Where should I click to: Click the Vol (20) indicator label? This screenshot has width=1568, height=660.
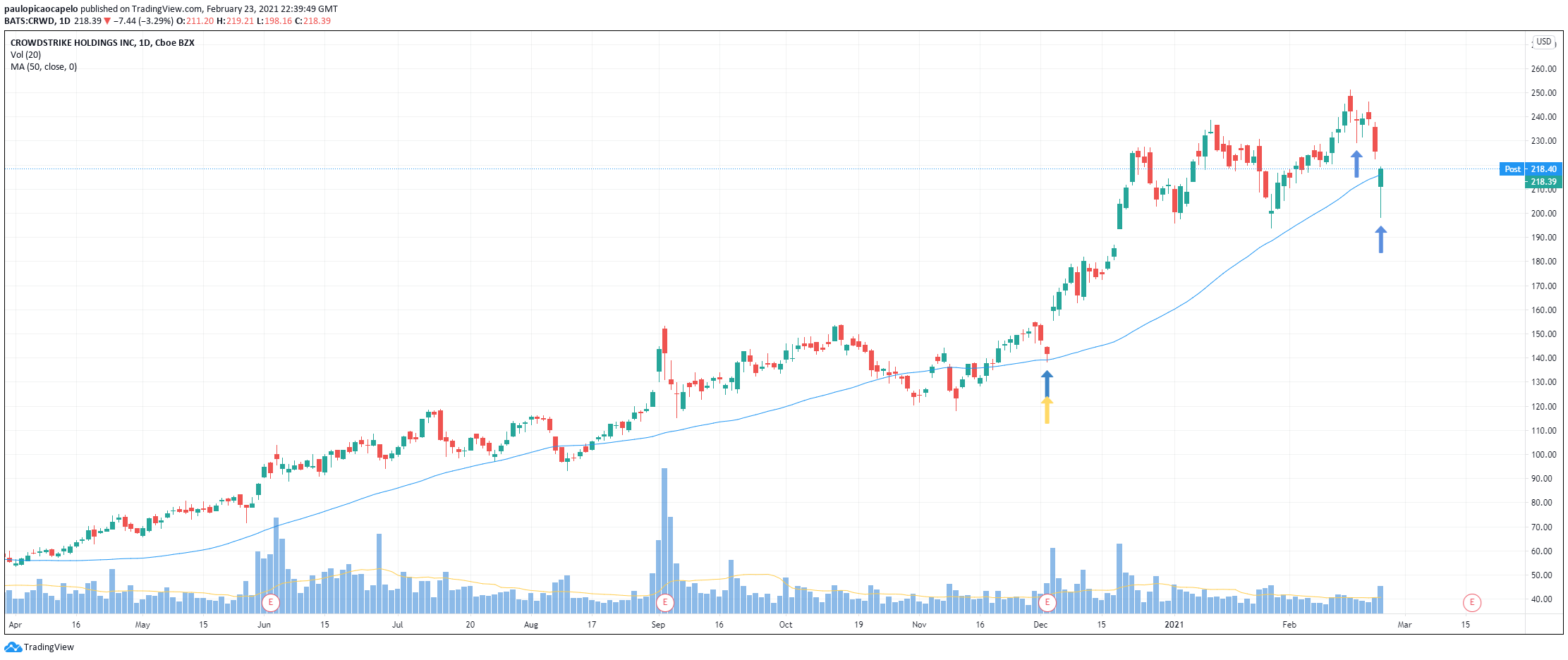[25, 55]
